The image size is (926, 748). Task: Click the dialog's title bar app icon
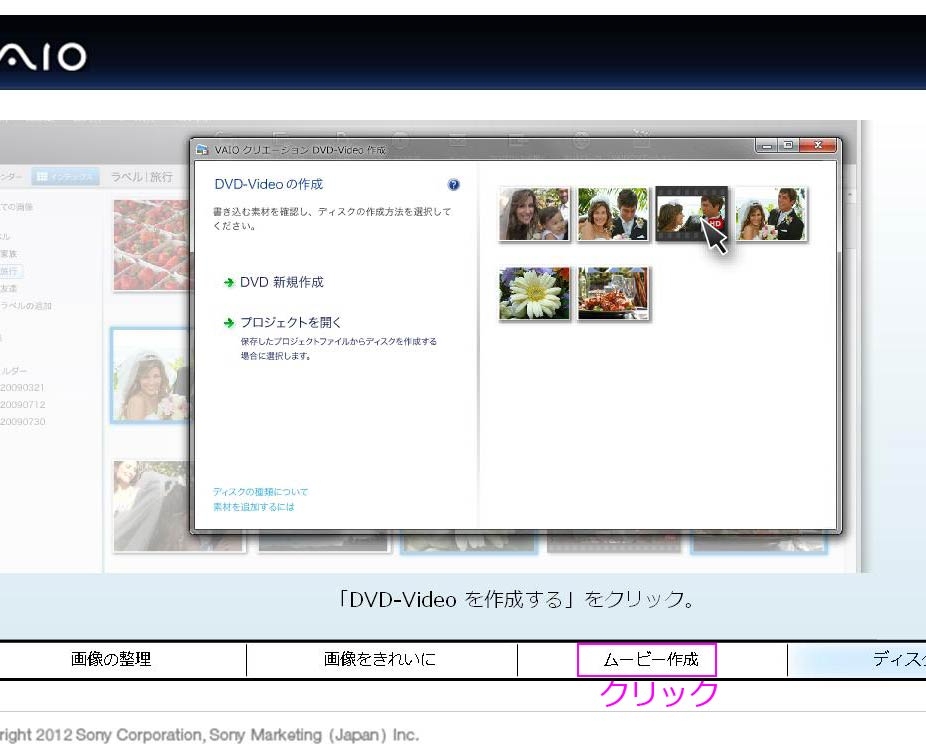[x=203, y=150]
